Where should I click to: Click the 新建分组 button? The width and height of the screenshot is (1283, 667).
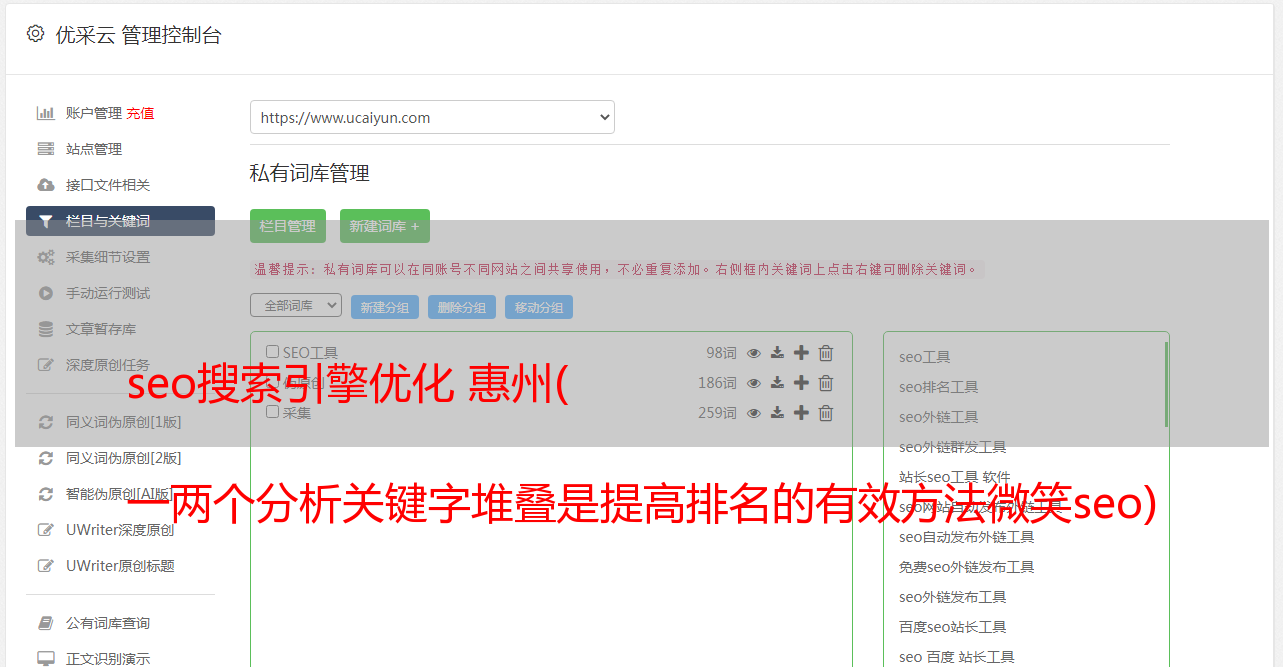pos(385,307)
